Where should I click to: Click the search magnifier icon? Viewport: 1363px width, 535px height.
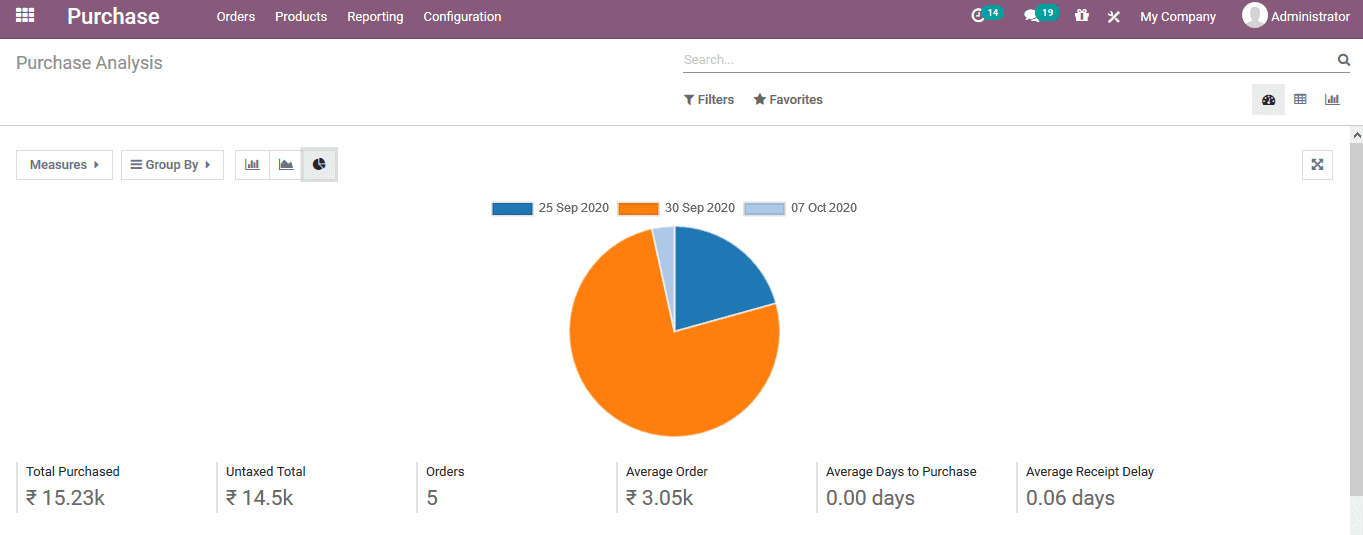tap(1343, 60)
